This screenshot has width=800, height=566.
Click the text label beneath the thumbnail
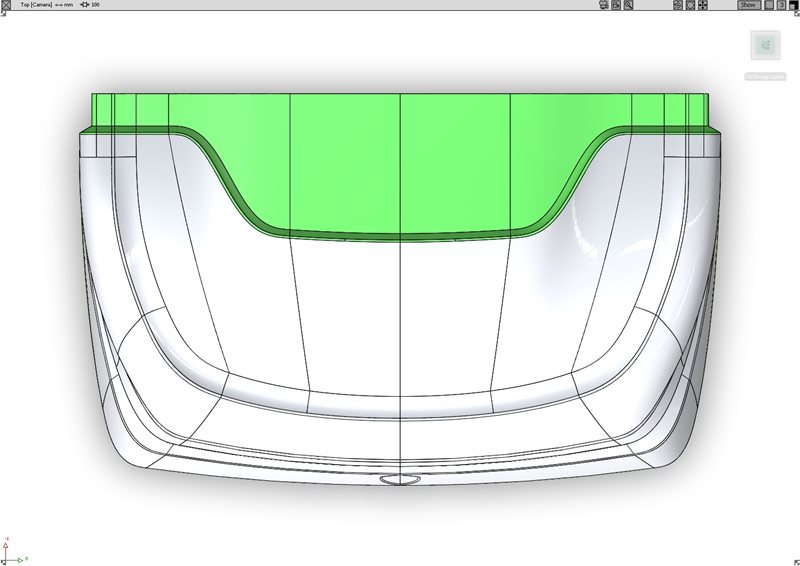coord(766,76)
